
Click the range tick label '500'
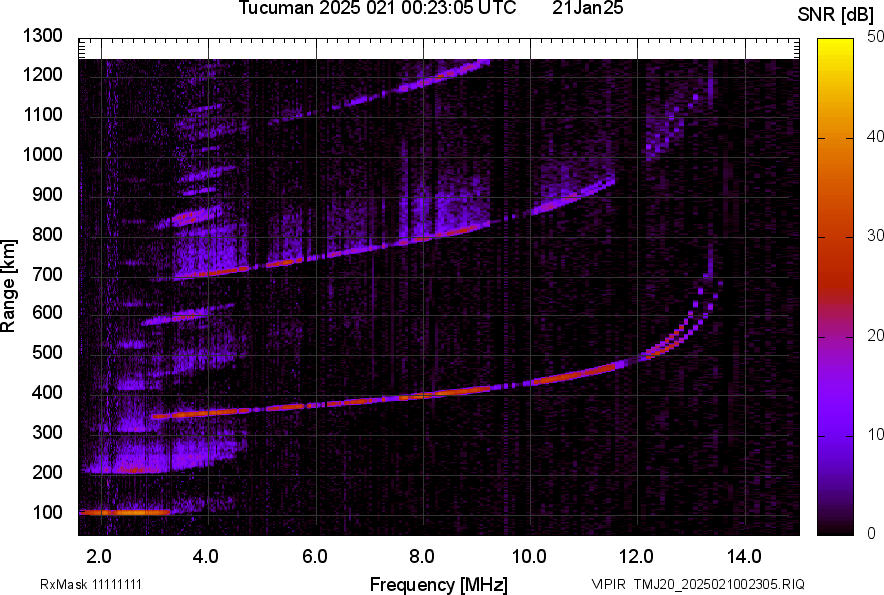tap(47, 352)
